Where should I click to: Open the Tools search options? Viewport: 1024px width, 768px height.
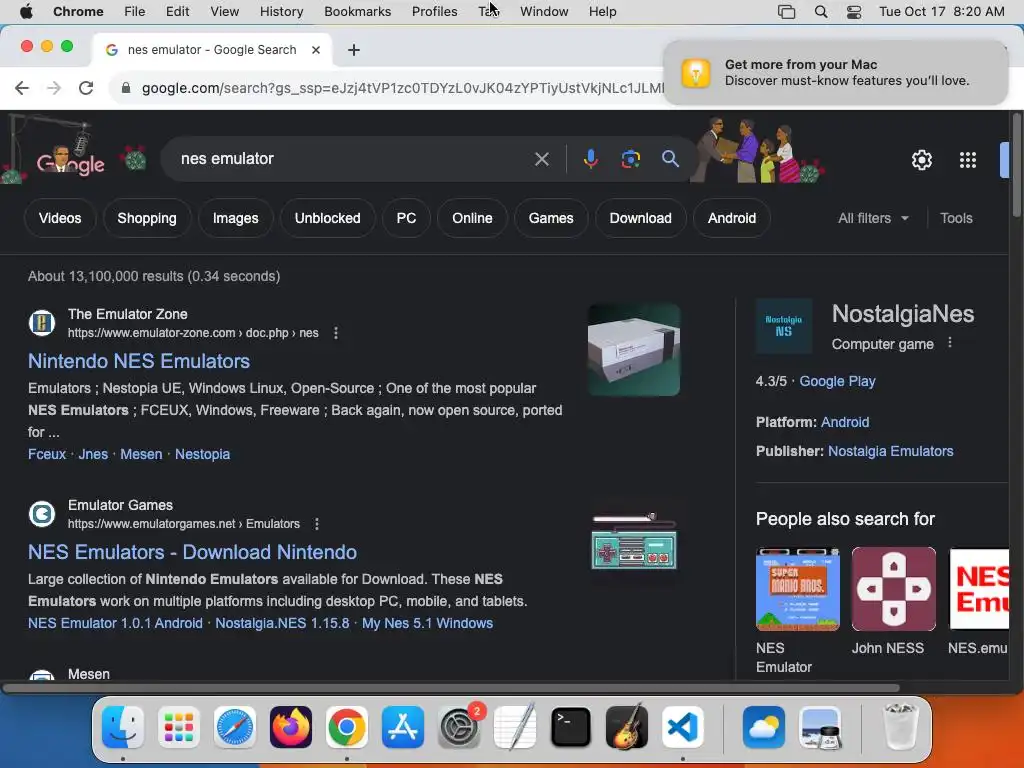click(956, 218)
